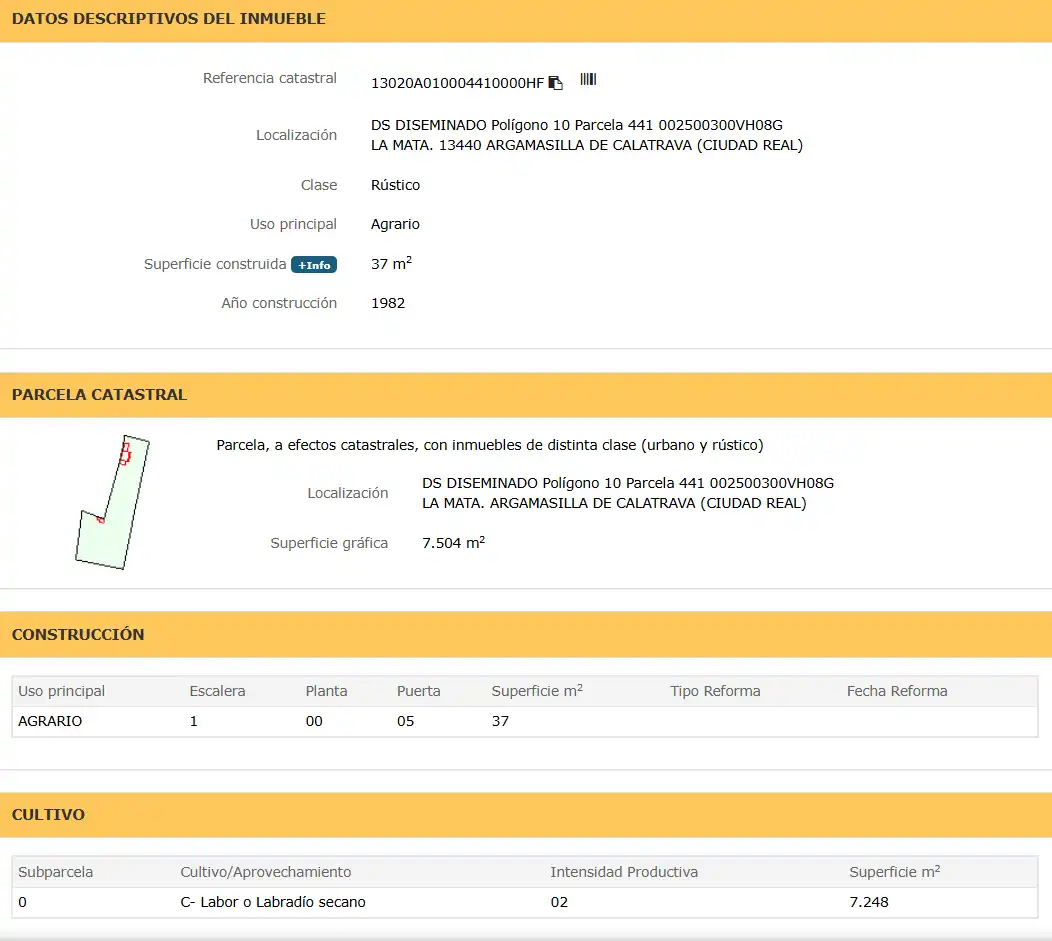
Task: Select the reference value 13020A010004410000HF
Action: (458, 83)
